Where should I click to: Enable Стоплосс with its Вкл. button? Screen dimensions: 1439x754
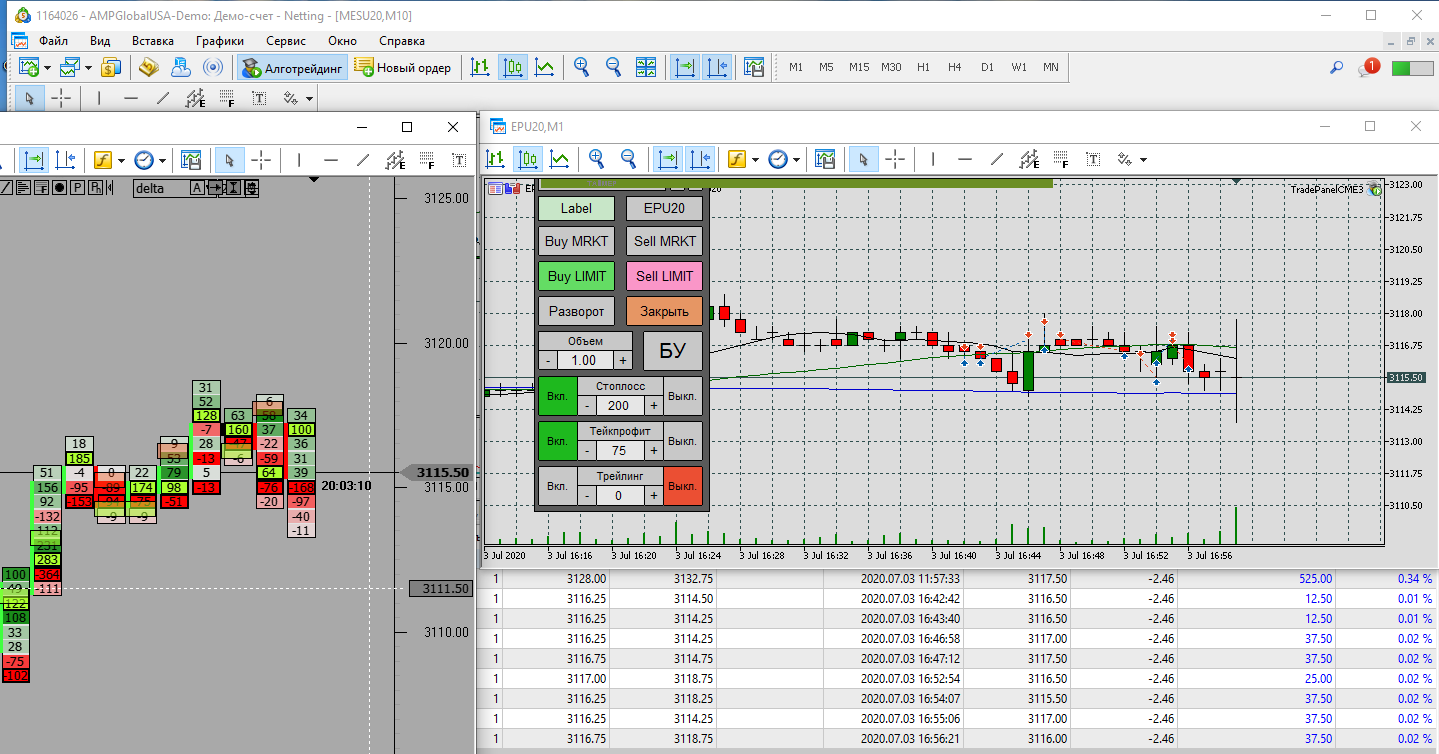[557, 395]
